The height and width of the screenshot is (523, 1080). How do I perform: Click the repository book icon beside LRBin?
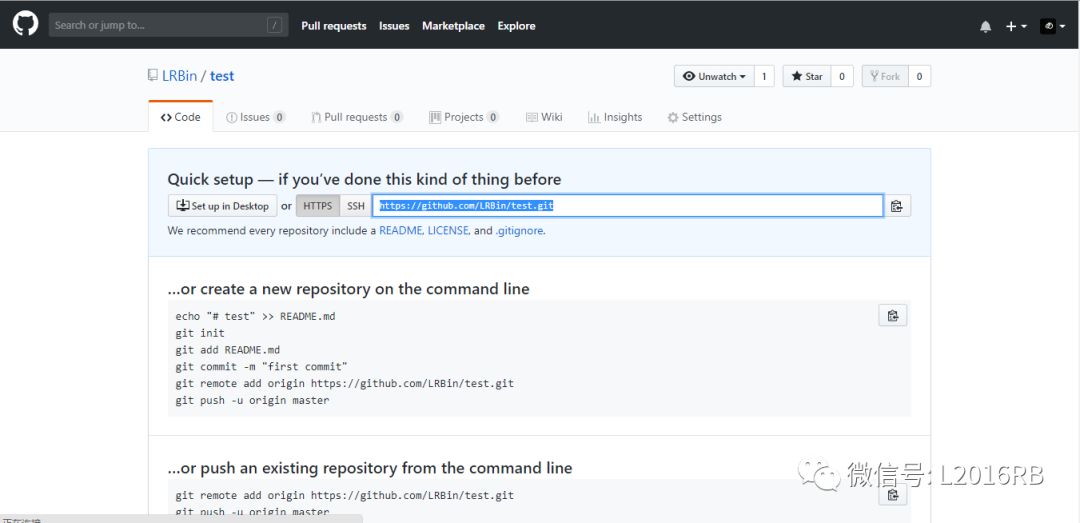tap(153, 76)
